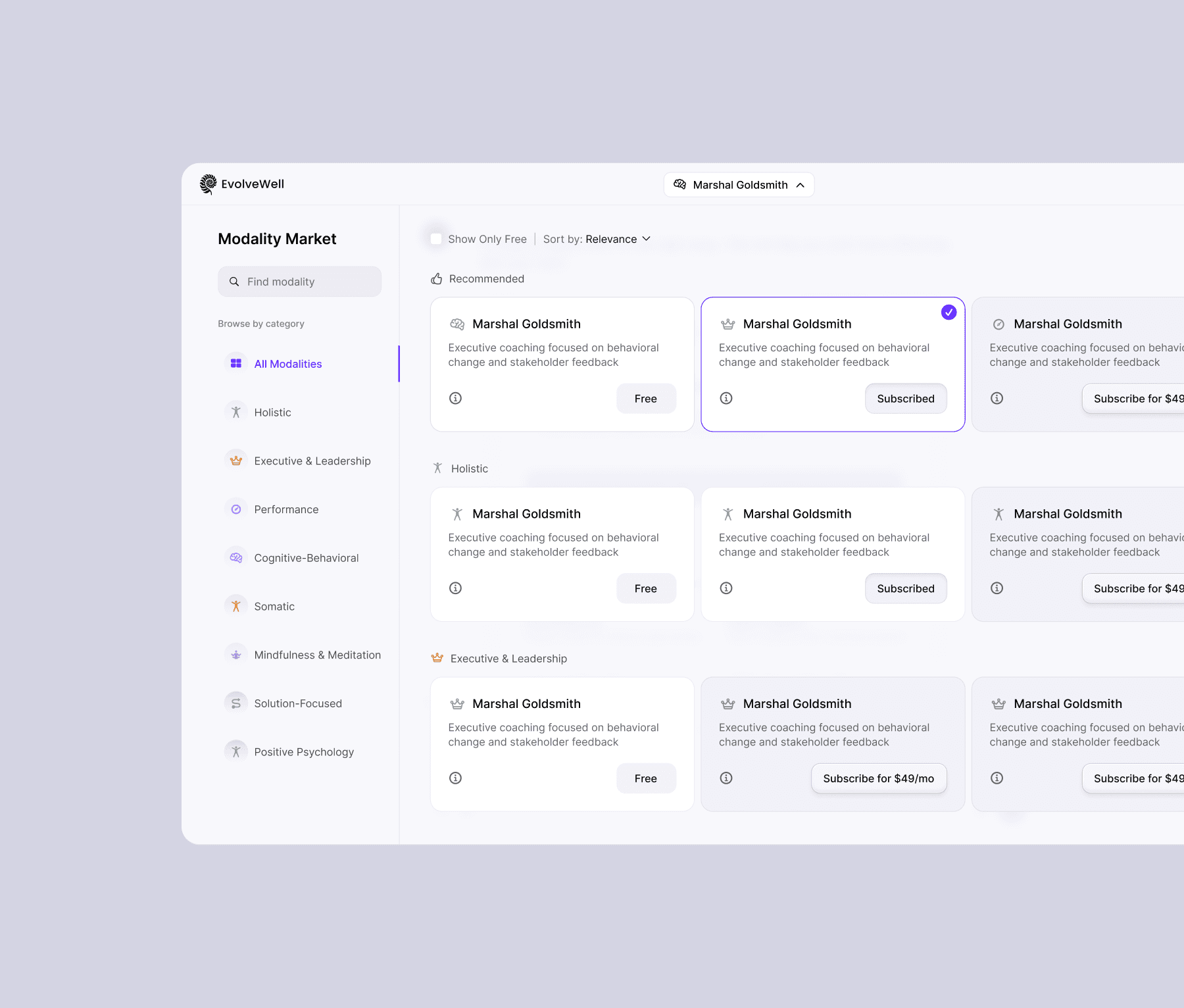Open Executive & Leadership category in sidebar

pos(312,461)
